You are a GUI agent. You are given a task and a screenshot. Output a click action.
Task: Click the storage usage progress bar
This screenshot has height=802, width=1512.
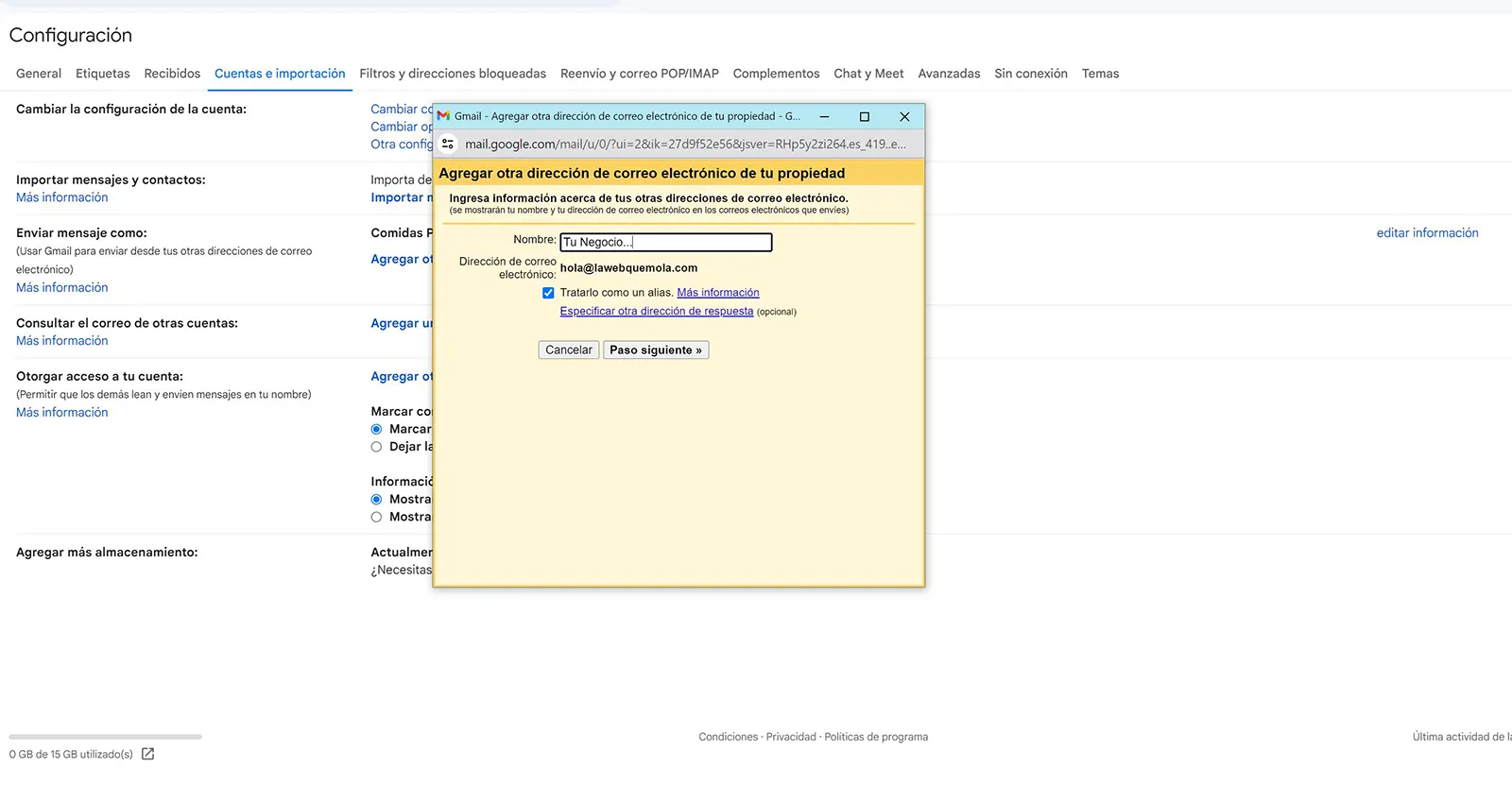pos(105,737)
